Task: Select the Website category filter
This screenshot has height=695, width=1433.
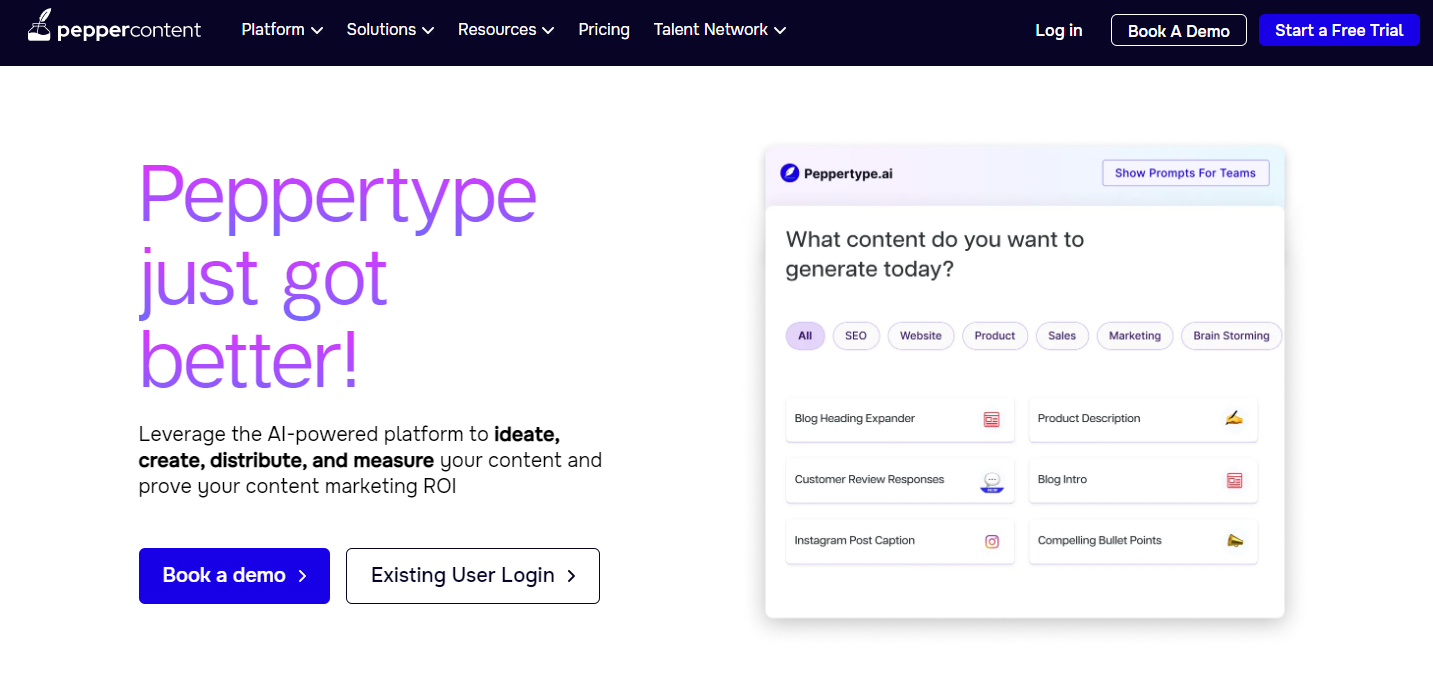Action: coord(921,336)
